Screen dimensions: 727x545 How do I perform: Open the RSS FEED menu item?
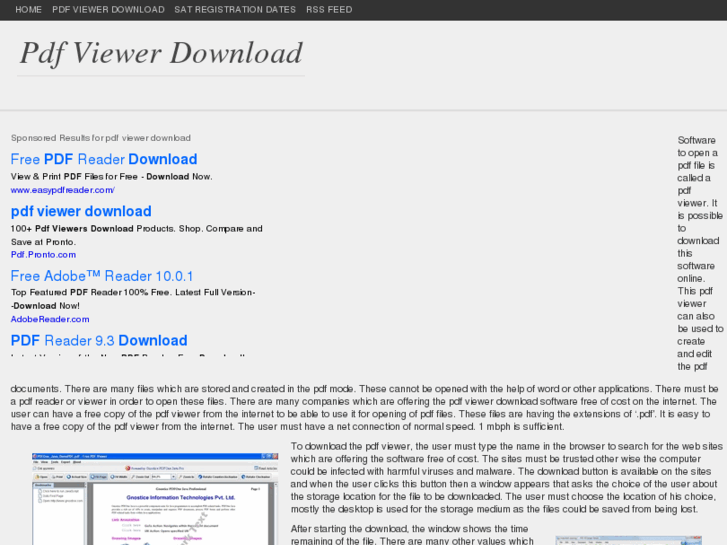[x=329, y=10]
